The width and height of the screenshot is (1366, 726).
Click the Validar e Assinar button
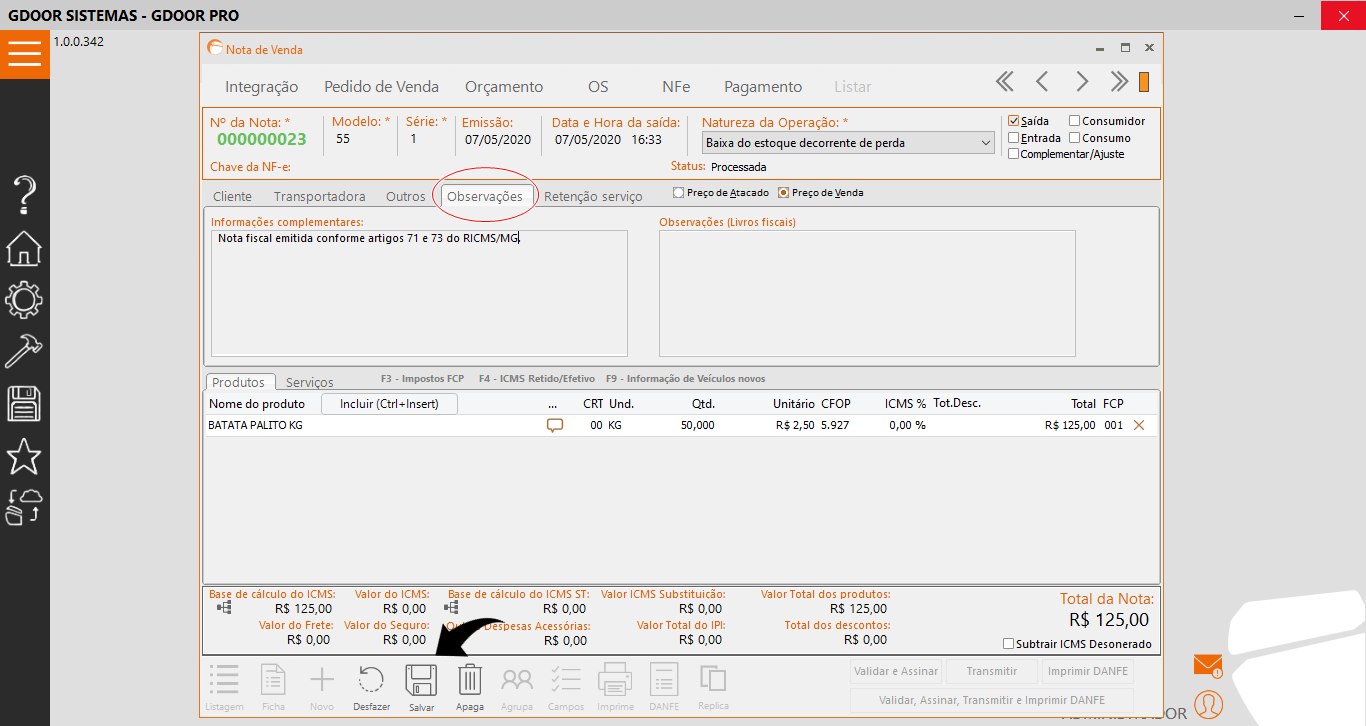click(x=895, y=672)
